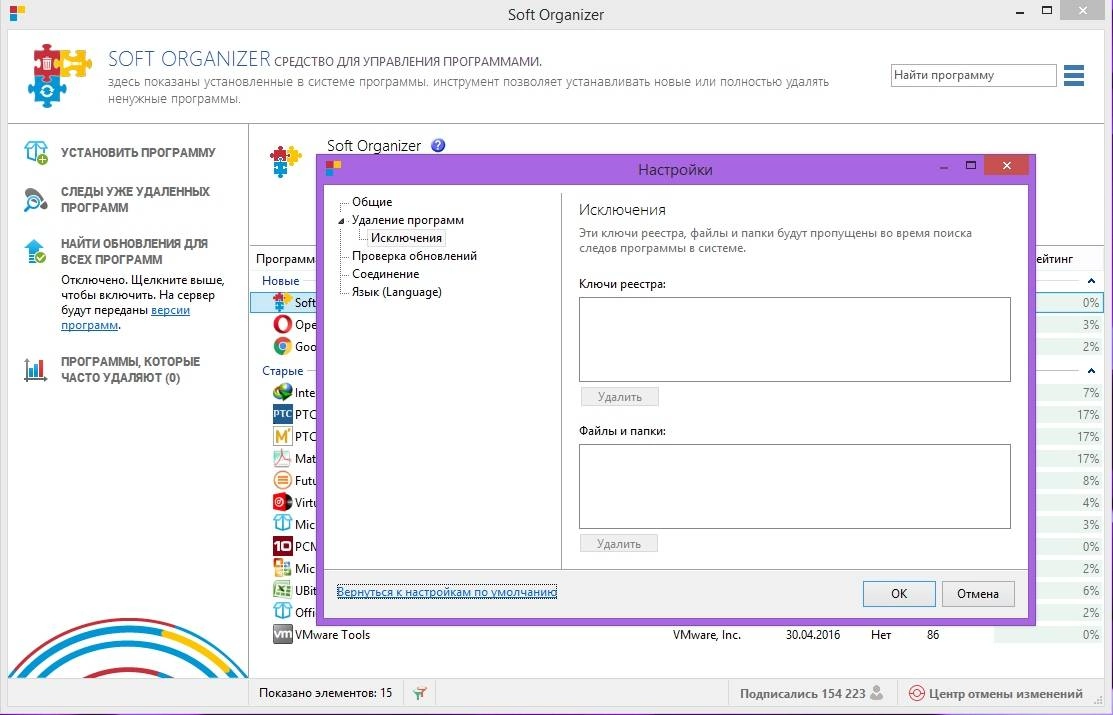Select the VMware Tools row name
The width and height of the screenshot is (1113, 715).
pos(332,635)
